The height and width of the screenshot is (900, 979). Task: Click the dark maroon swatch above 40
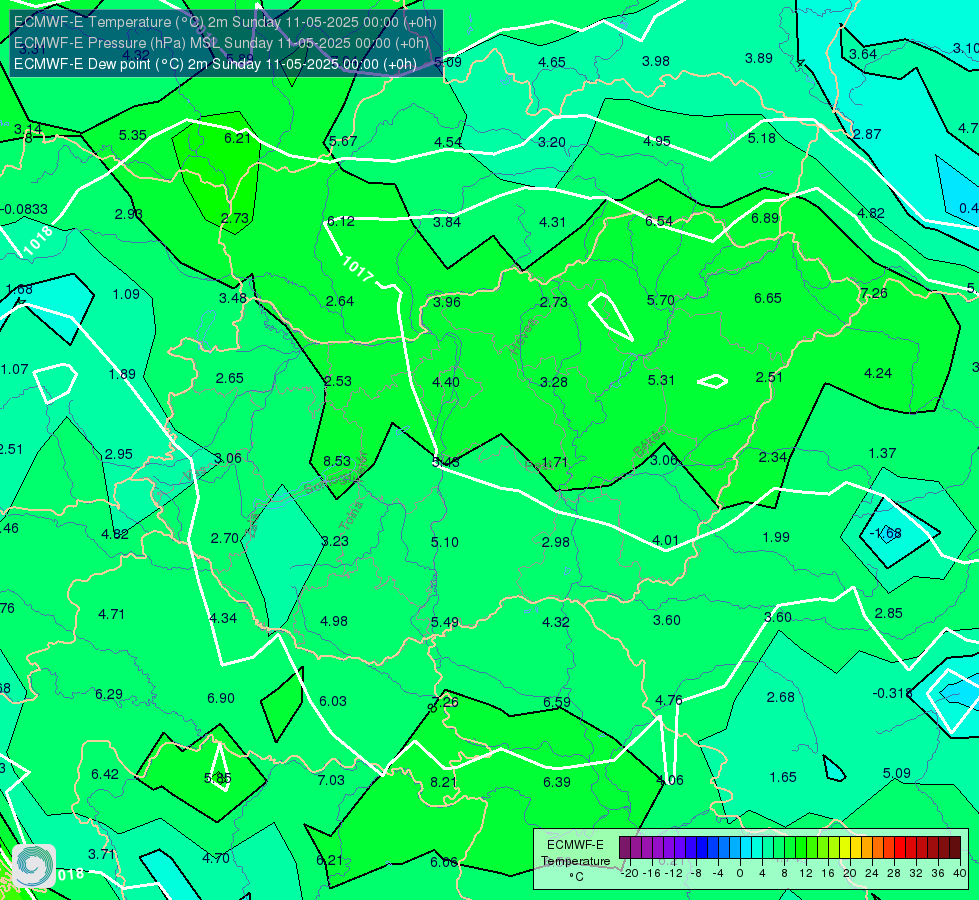(x=955, y=848)
